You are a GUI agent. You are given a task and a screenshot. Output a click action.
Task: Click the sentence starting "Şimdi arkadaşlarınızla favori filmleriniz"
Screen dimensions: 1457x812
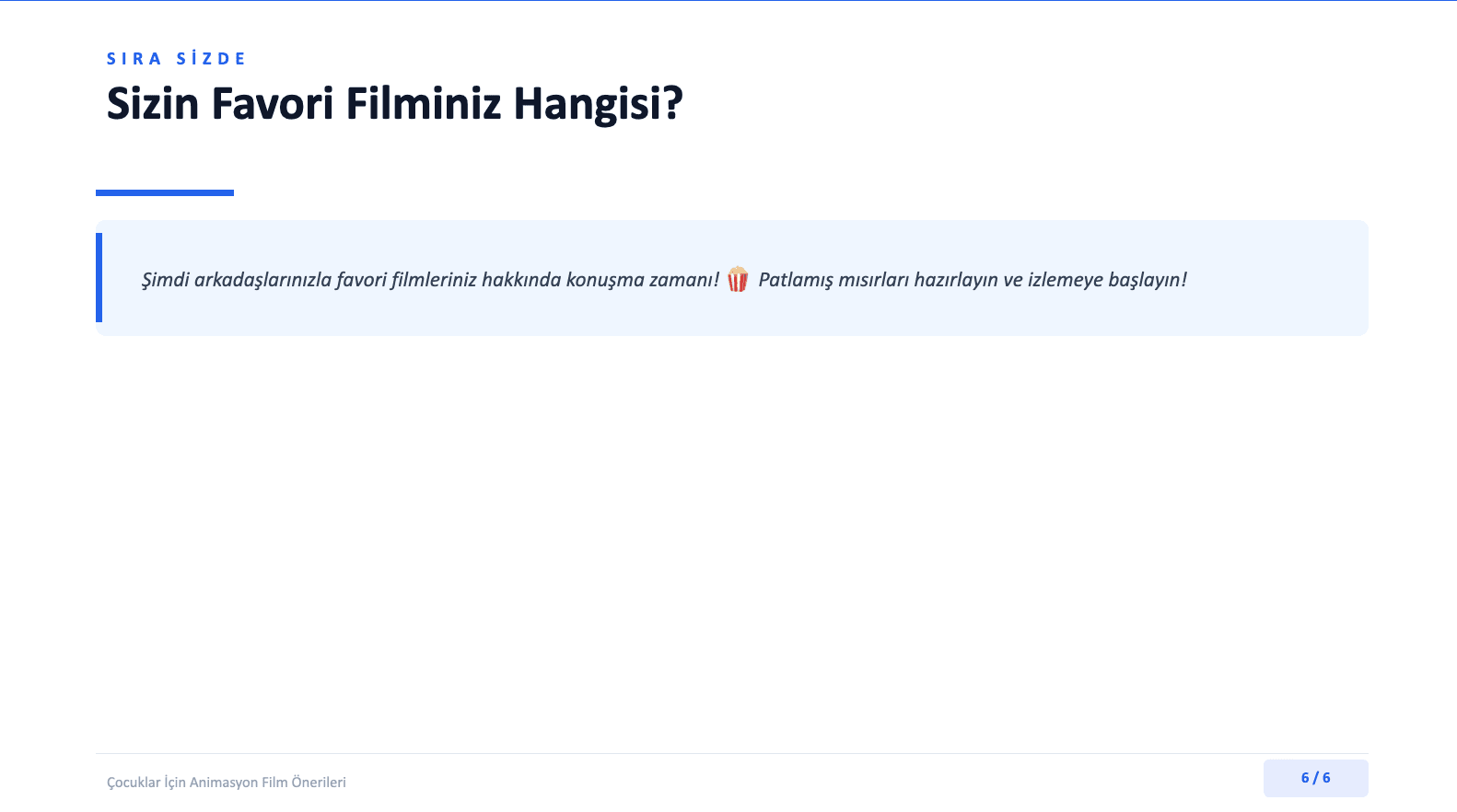click(x=430, y=280)
